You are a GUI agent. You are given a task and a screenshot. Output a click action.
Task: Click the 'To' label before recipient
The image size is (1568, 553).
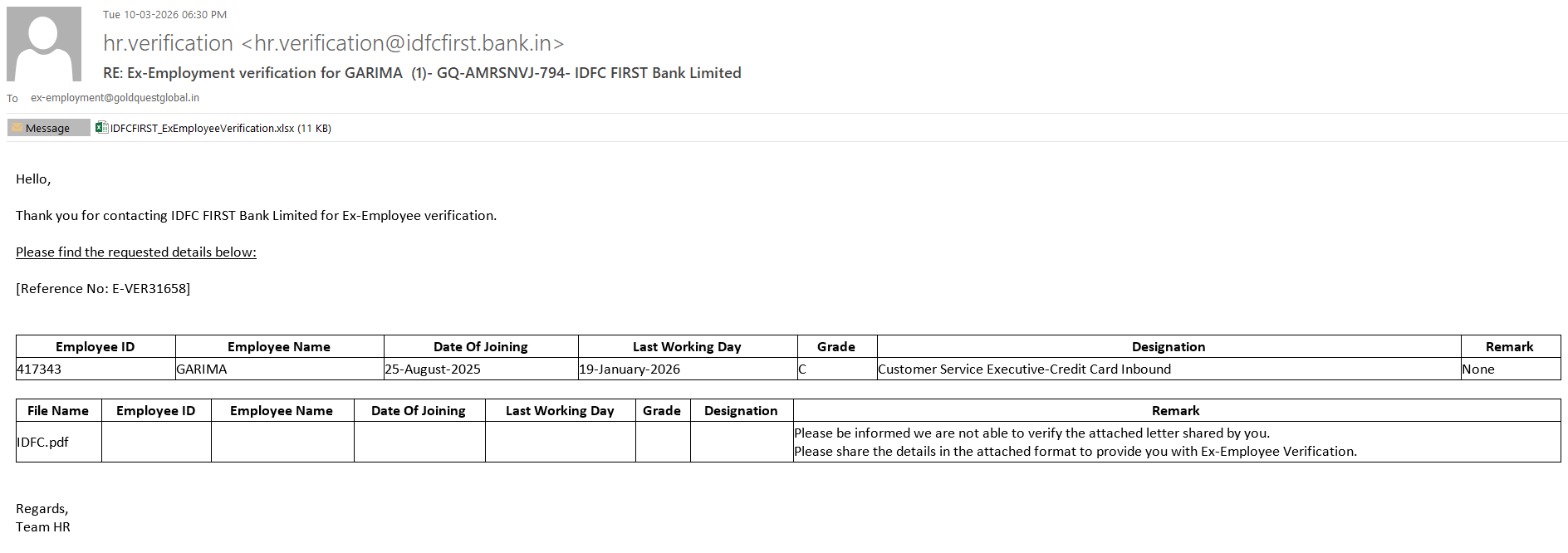click(x=12, y=99)
